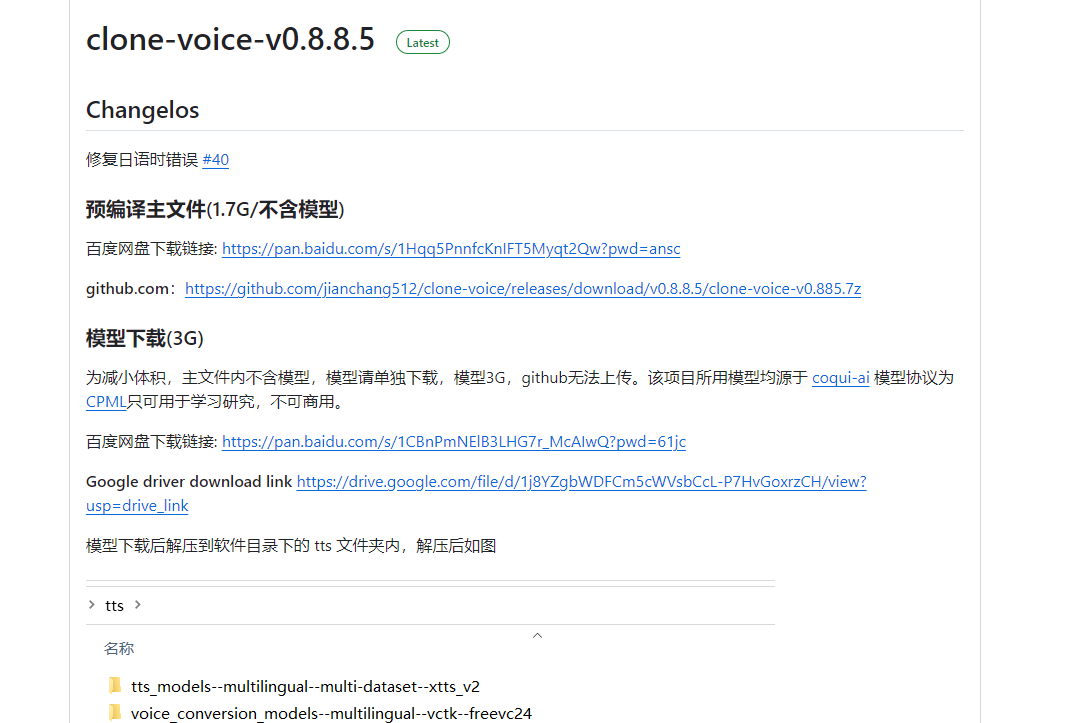Click the Changelos heading
This screenshot has width=1077, height=723.
(142, 110)
